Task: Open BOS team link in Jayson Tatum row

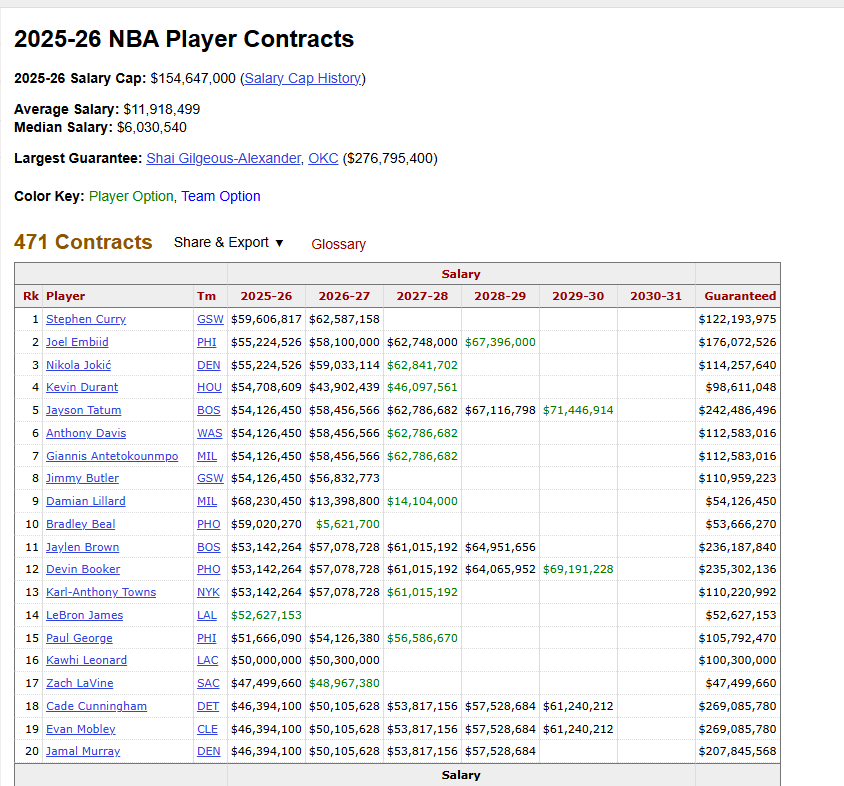Action: click(x=209, y=410)
